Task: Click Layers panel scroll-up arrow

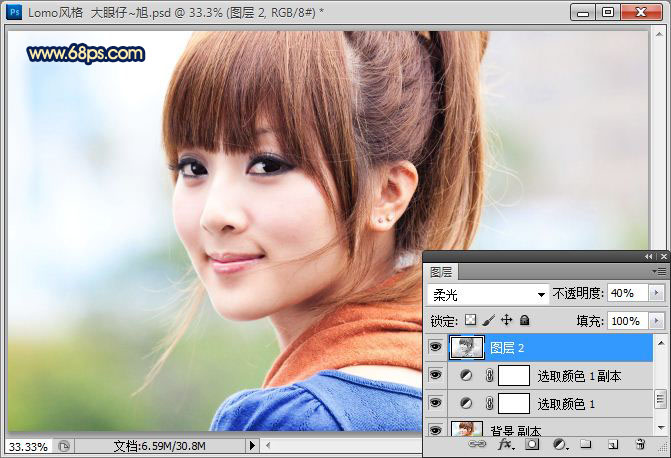Action: pyautogui.click(x=660, y=342)
